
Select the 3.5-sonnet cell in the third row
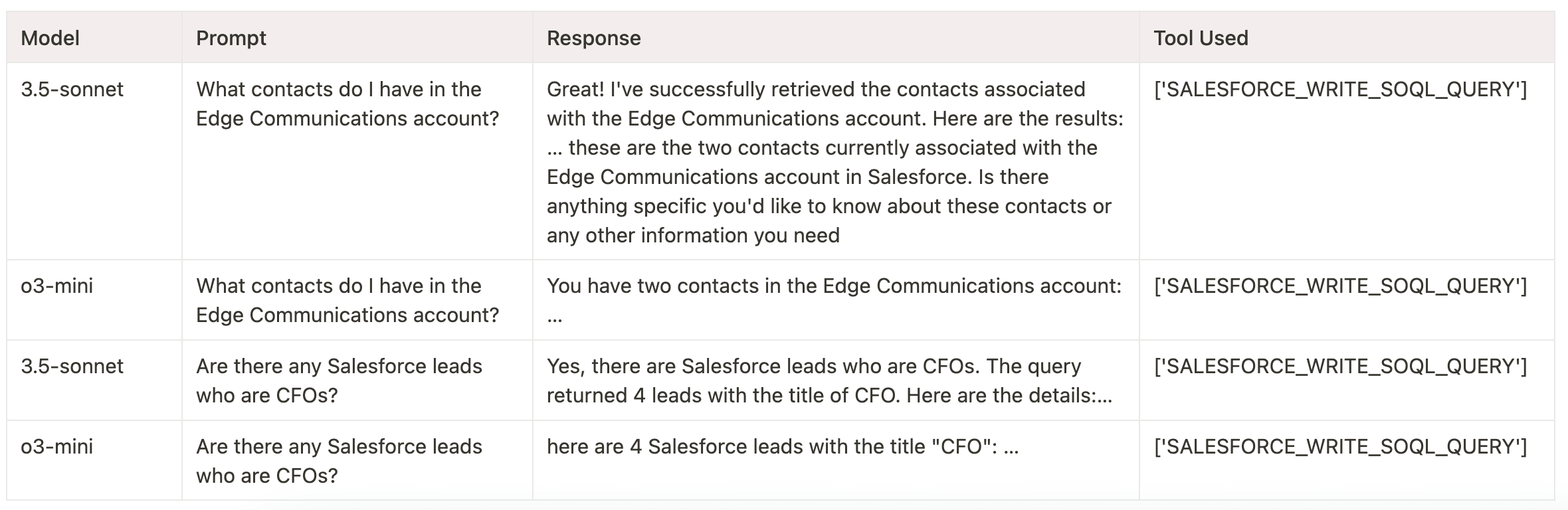click(72, 366)
